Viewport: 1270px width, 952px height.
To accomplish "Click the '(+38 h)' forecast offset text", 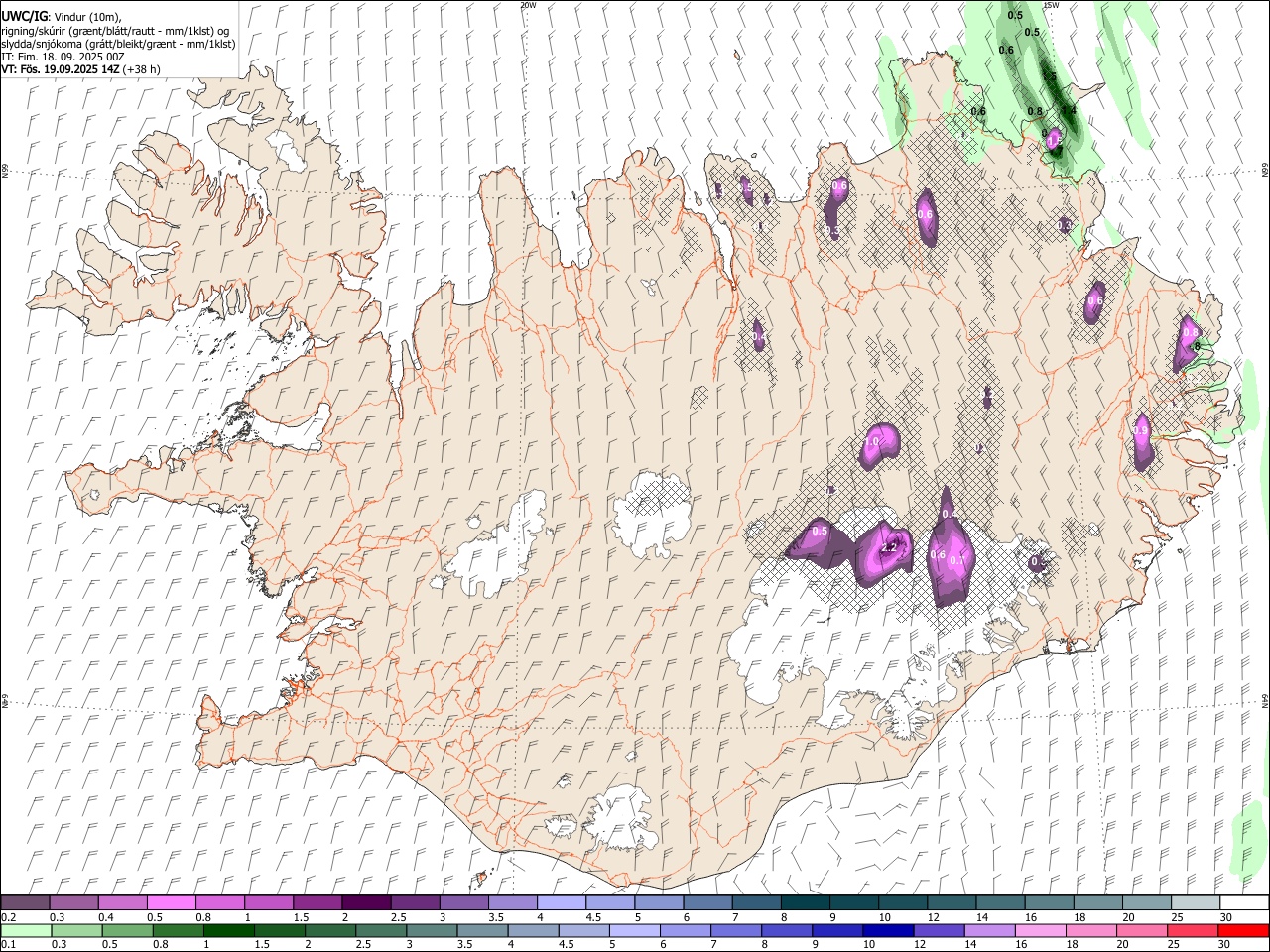I will tap(142, 69).
